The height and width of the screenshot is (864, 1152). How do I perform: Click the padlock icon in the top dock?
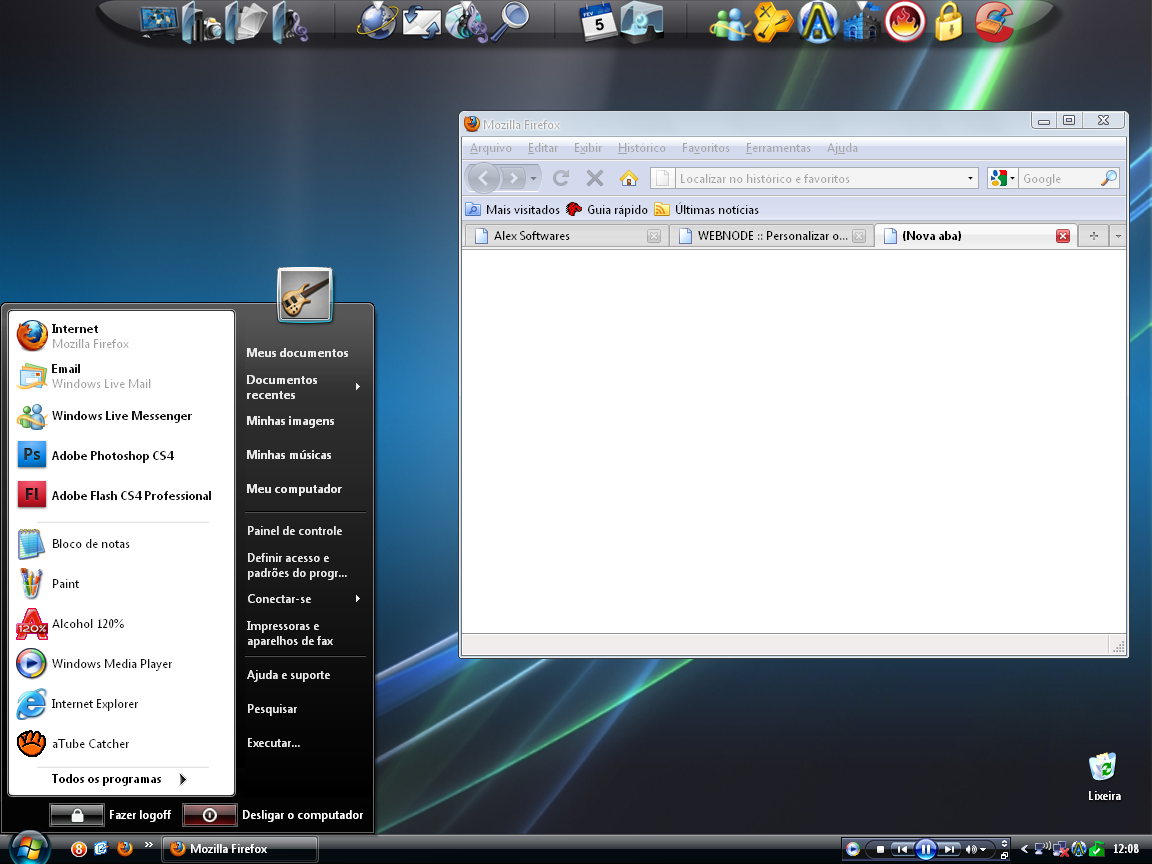(x=948, y=23)
